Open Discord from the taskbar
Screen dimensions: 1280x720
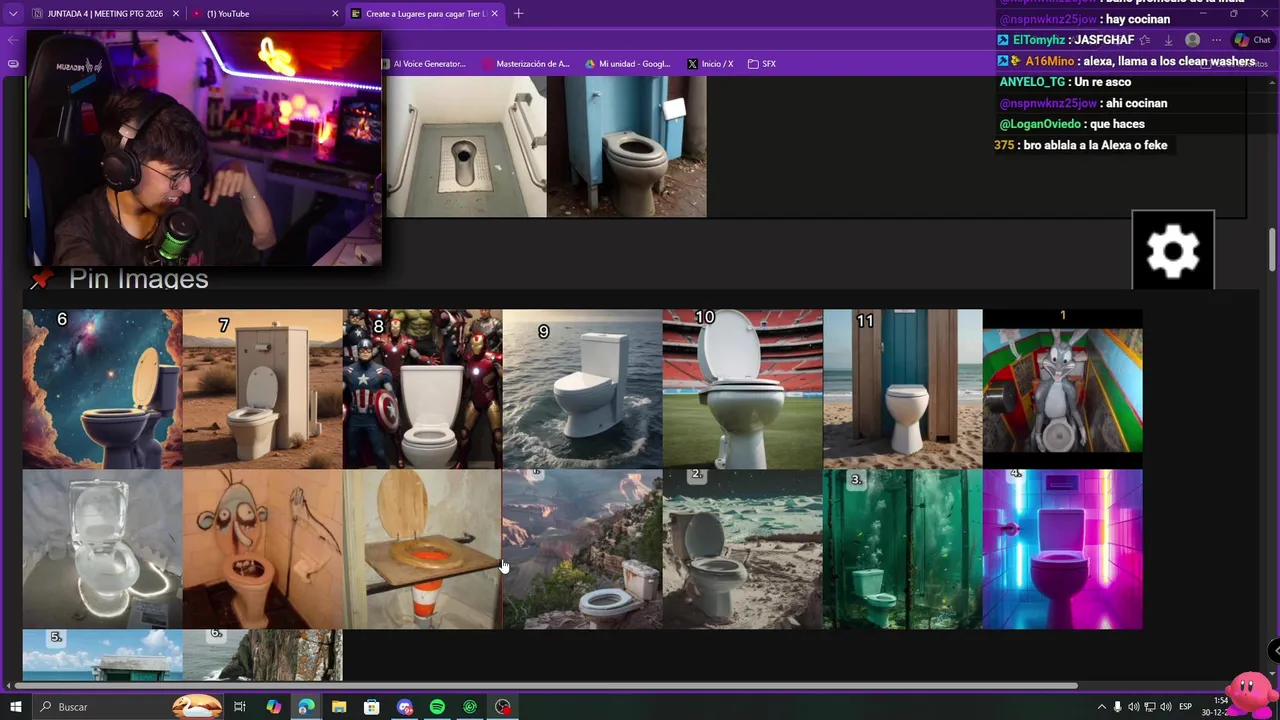pos(404,707)
